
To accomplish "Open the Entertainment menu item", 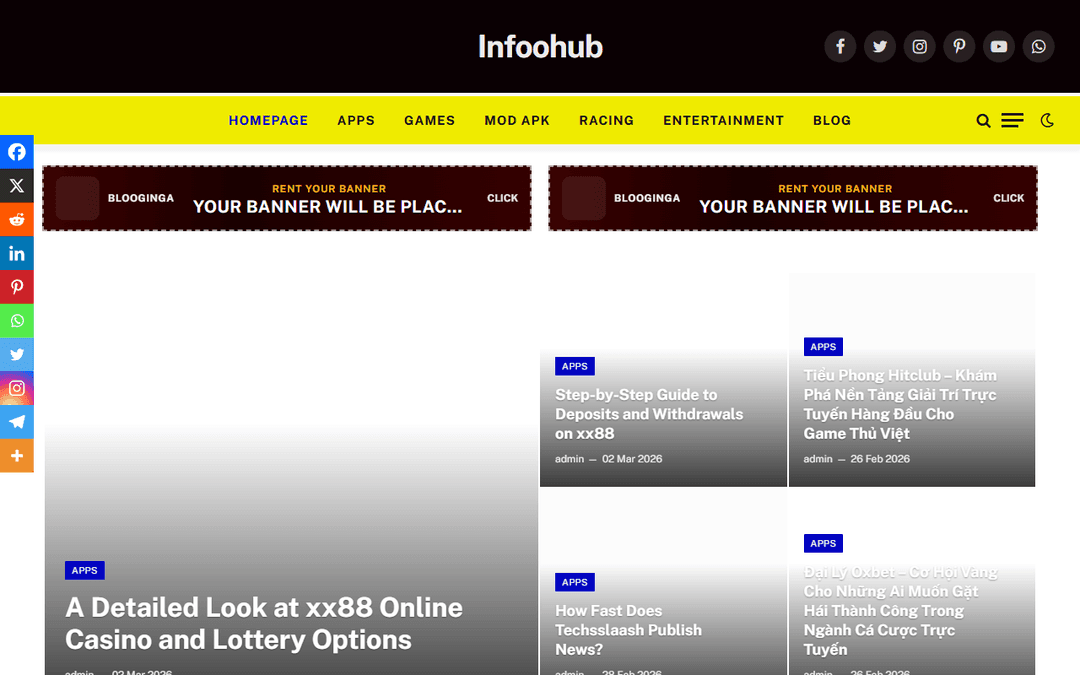I will click(723, 121).
